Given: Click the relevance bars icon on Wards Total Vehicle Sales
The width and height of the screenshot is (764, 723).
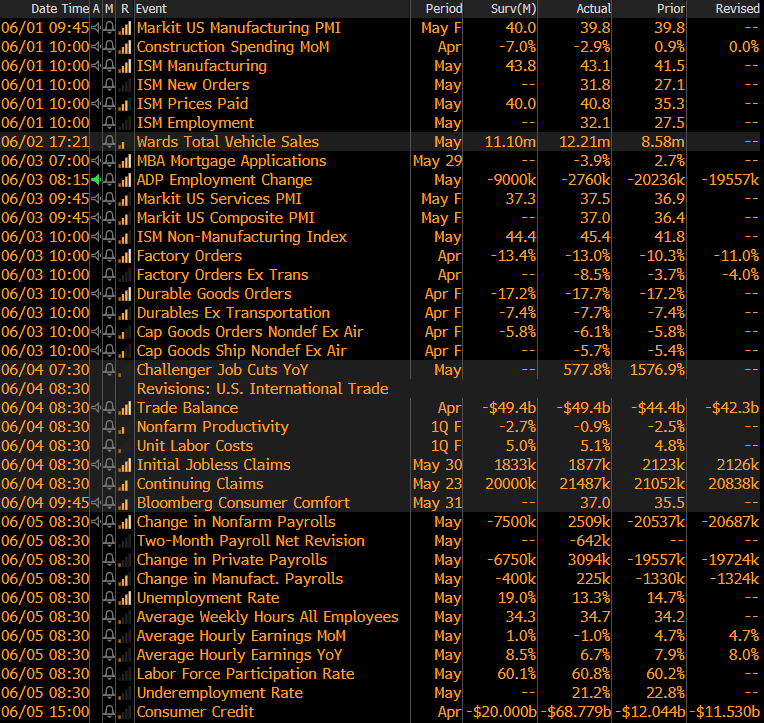Looking at the screenshot, I should point(125,142).
